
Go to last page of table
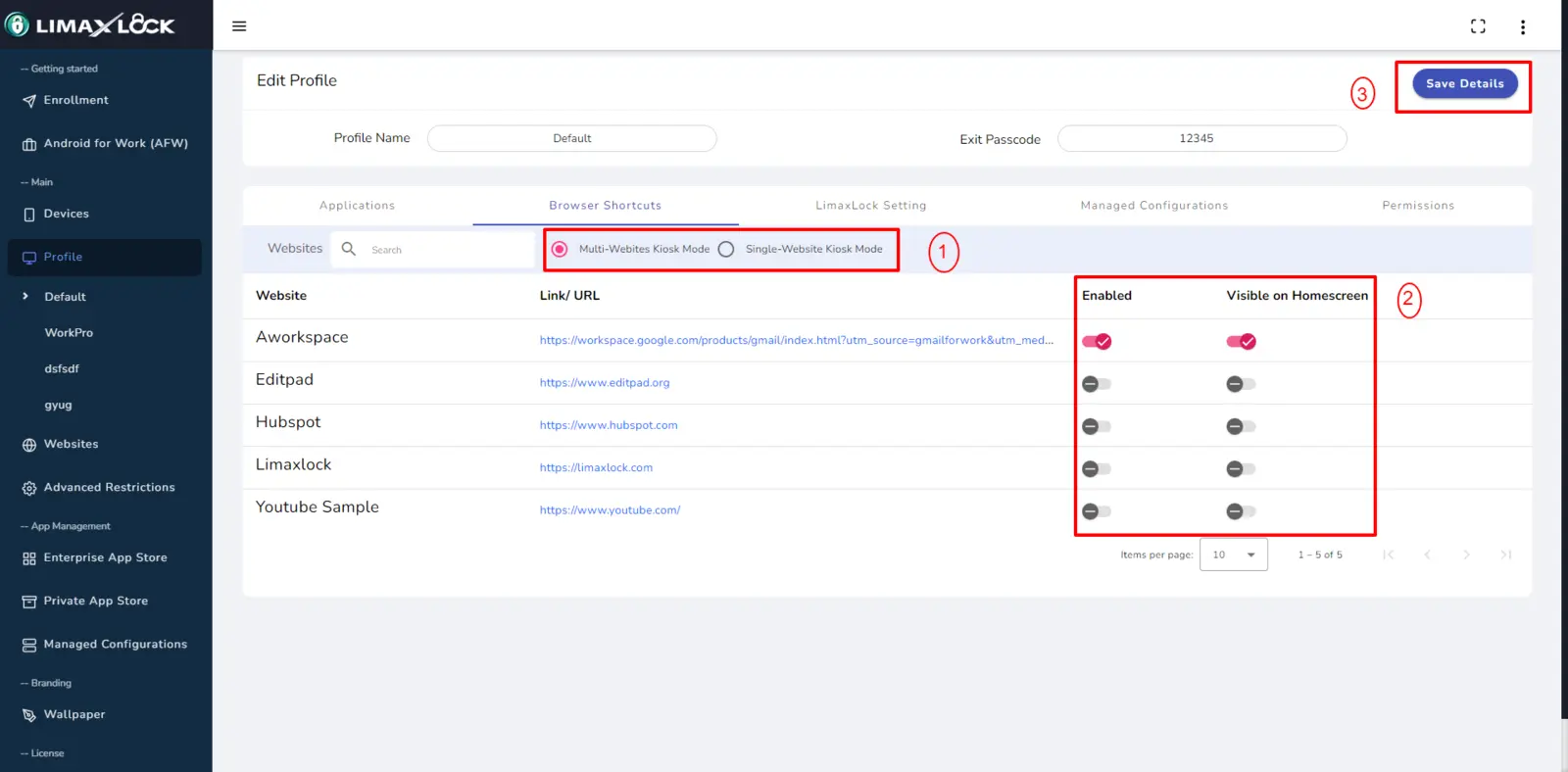point(1506,555)
